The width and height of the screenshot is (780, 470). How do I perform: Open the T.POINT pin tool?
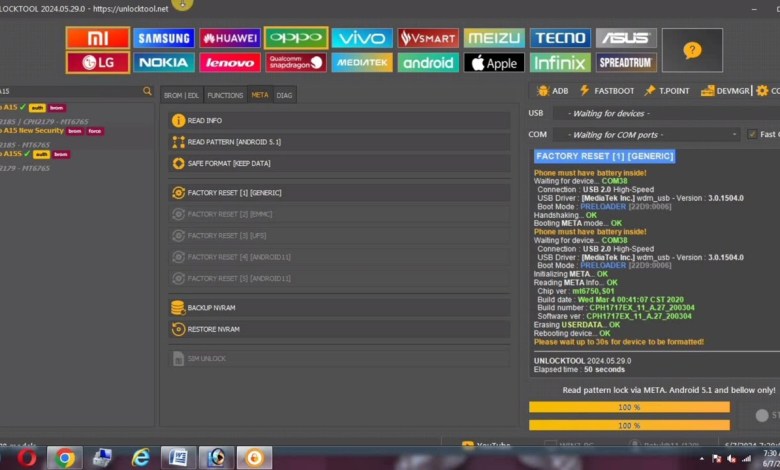click(x=667, y=91)
